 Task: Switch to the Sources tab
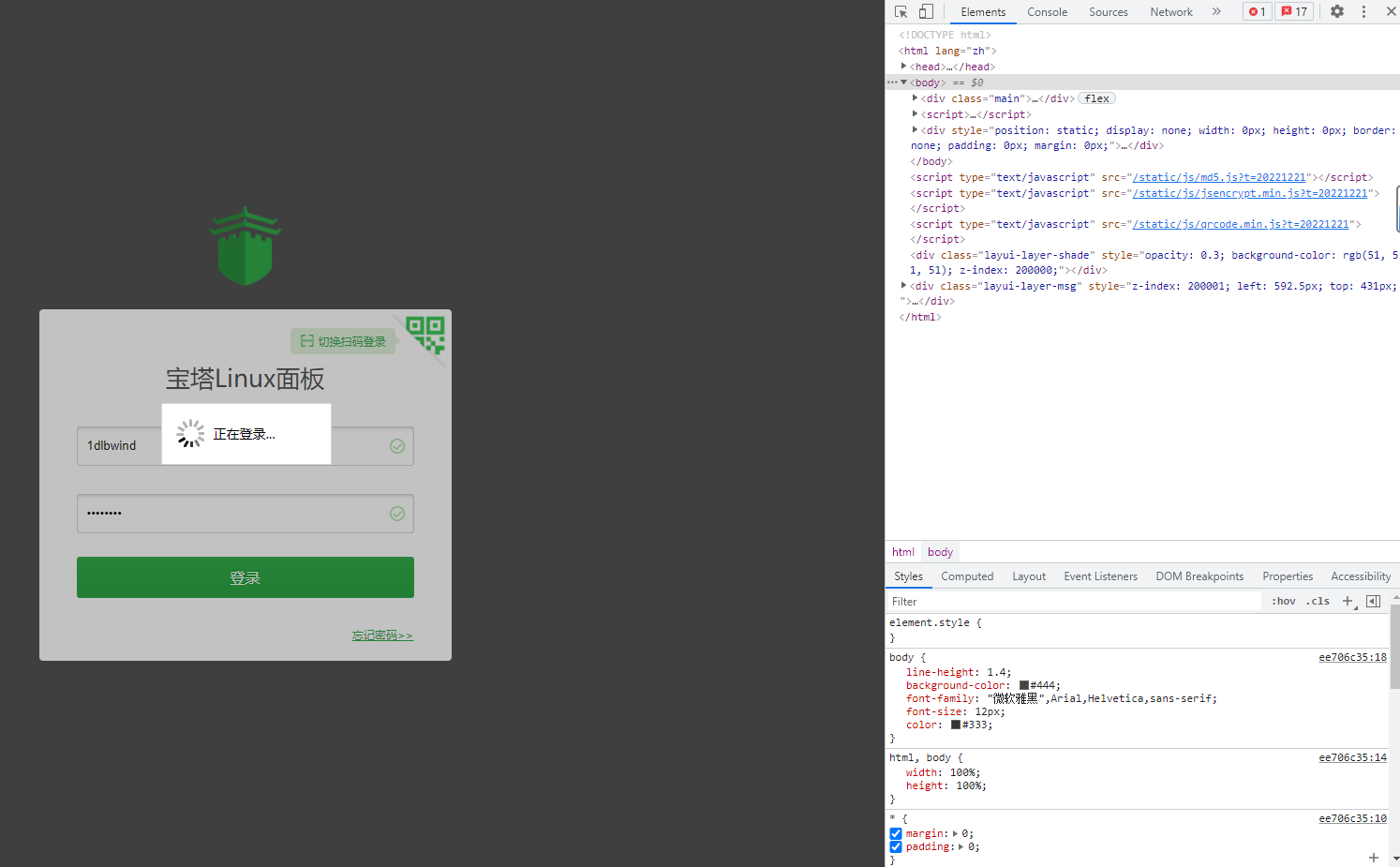(1108, 12)
